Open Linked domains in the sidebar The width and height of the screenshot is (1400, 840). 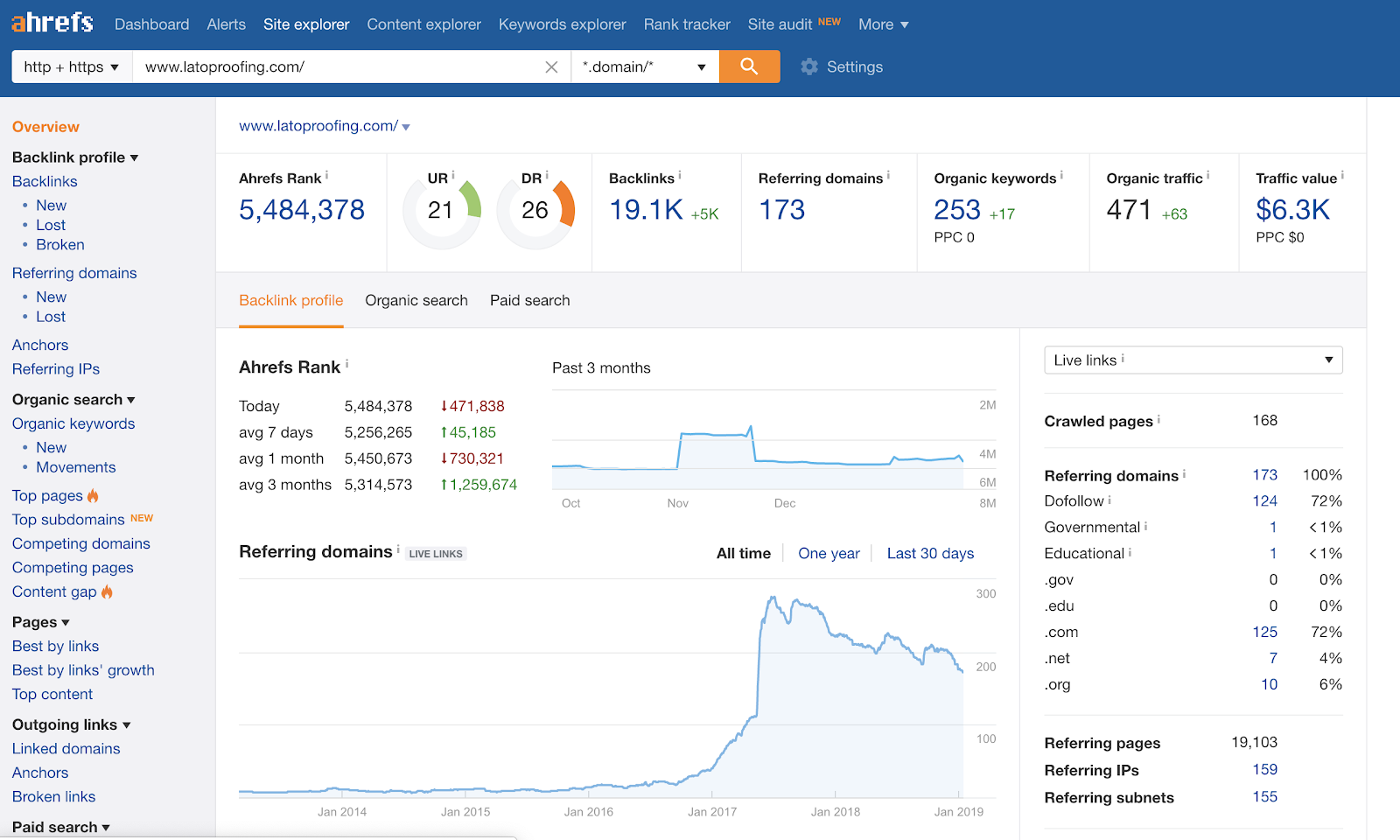66,749
